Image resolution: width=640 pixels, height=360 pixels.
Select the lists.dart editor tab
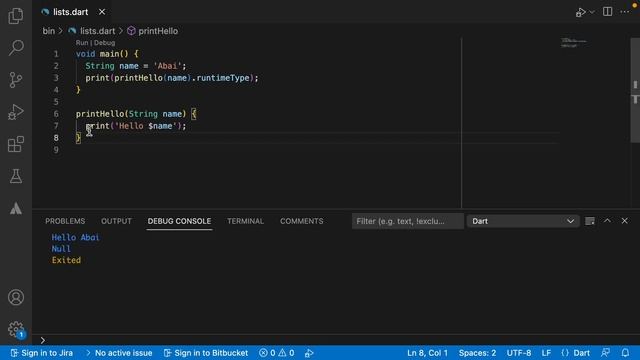tap(70, 12)
